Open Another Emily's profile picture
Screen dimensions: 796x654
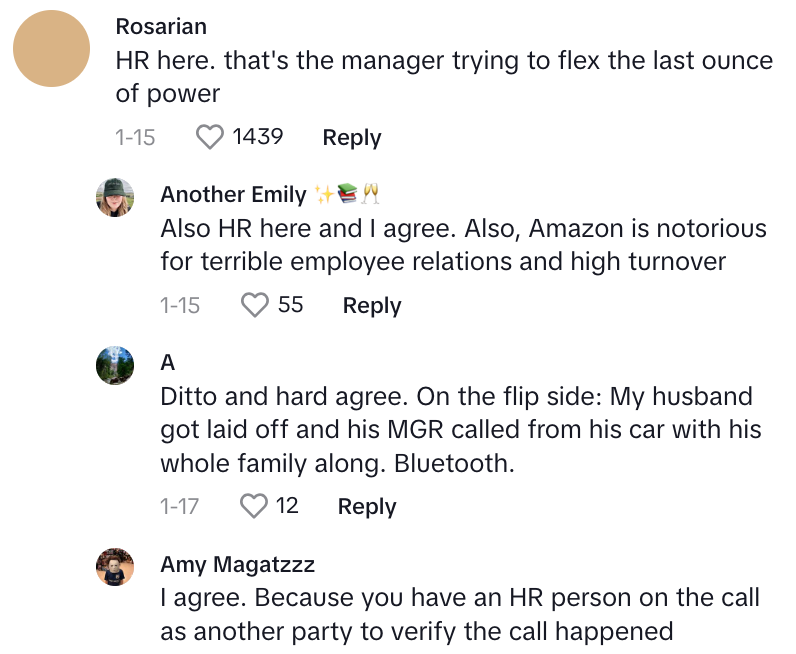115,198
